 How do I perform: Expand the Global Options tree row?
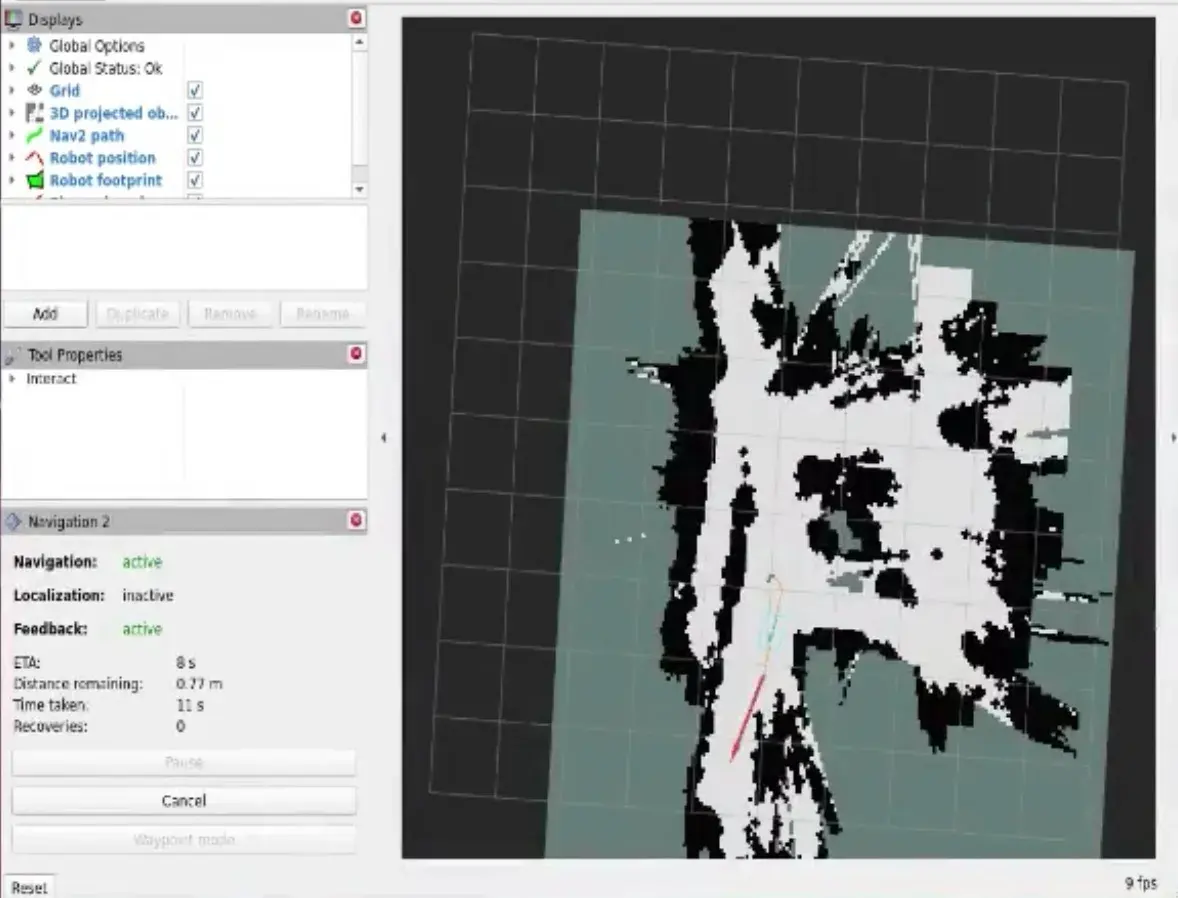[x=11, y=45]
